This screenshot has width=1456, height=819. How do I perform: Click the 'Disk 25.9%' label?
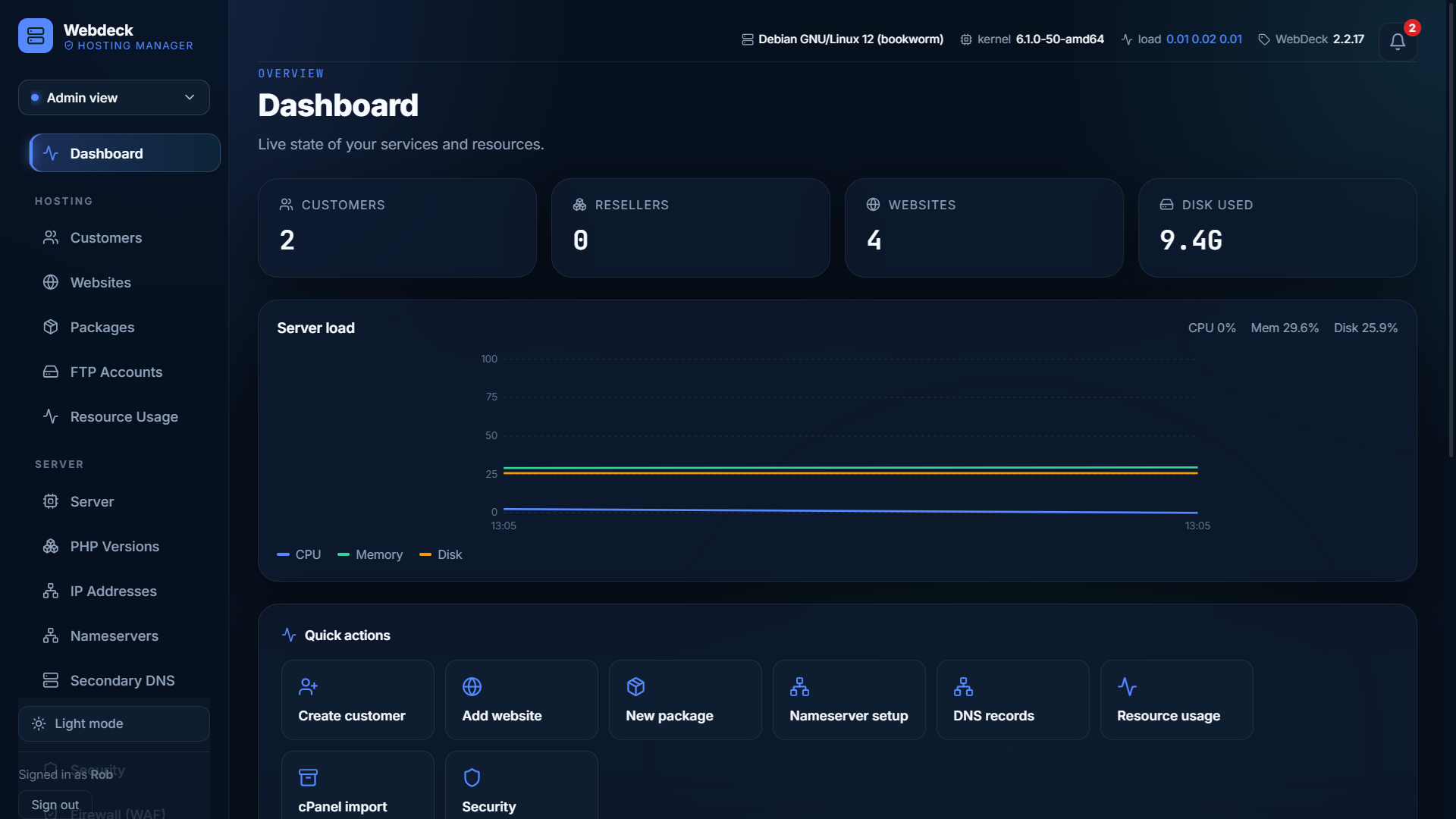point(1365,328)
